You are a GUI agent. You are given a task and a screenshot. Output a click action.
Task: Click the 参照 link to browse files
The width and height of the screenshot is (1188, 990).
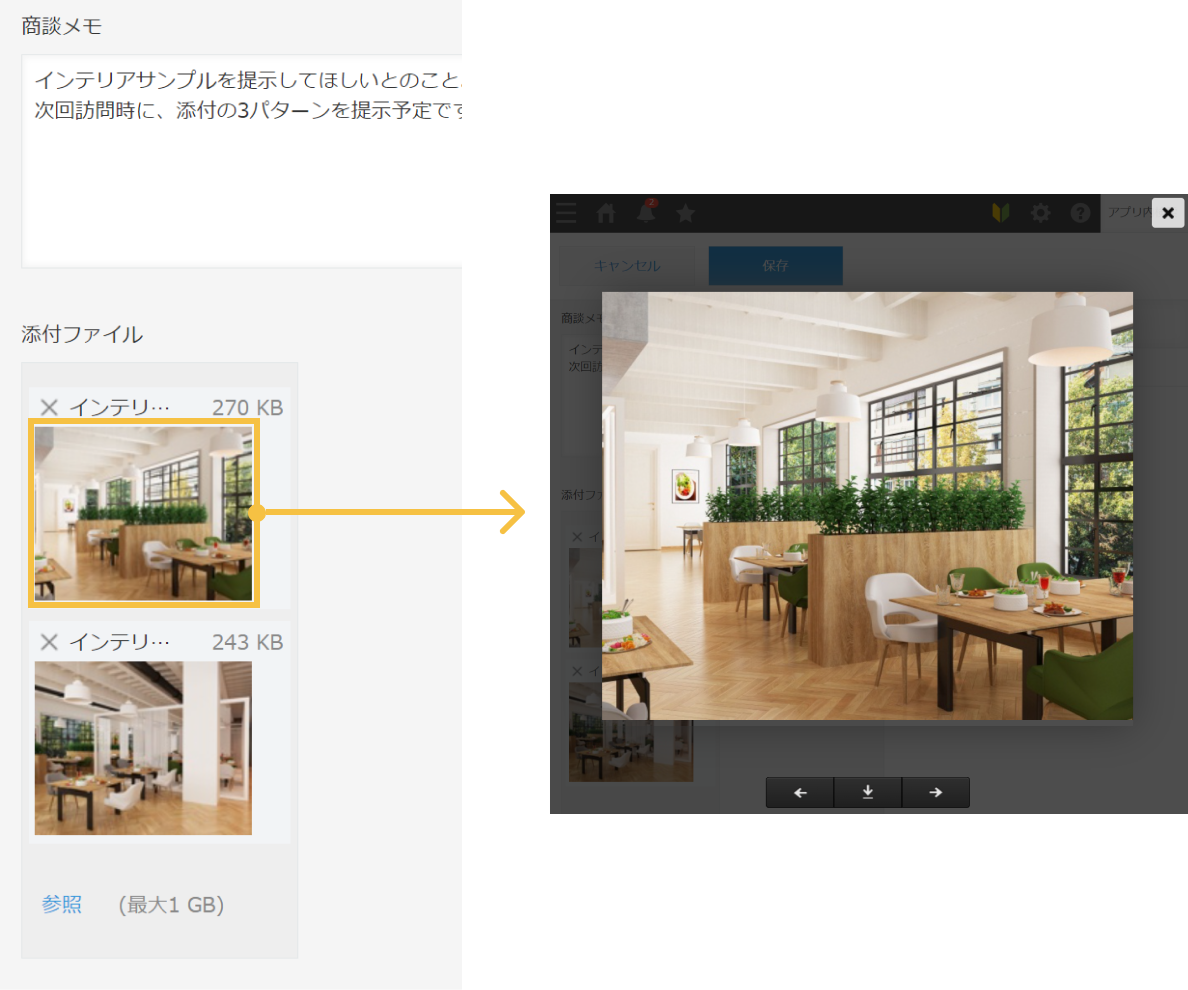[x=63, y=903]
